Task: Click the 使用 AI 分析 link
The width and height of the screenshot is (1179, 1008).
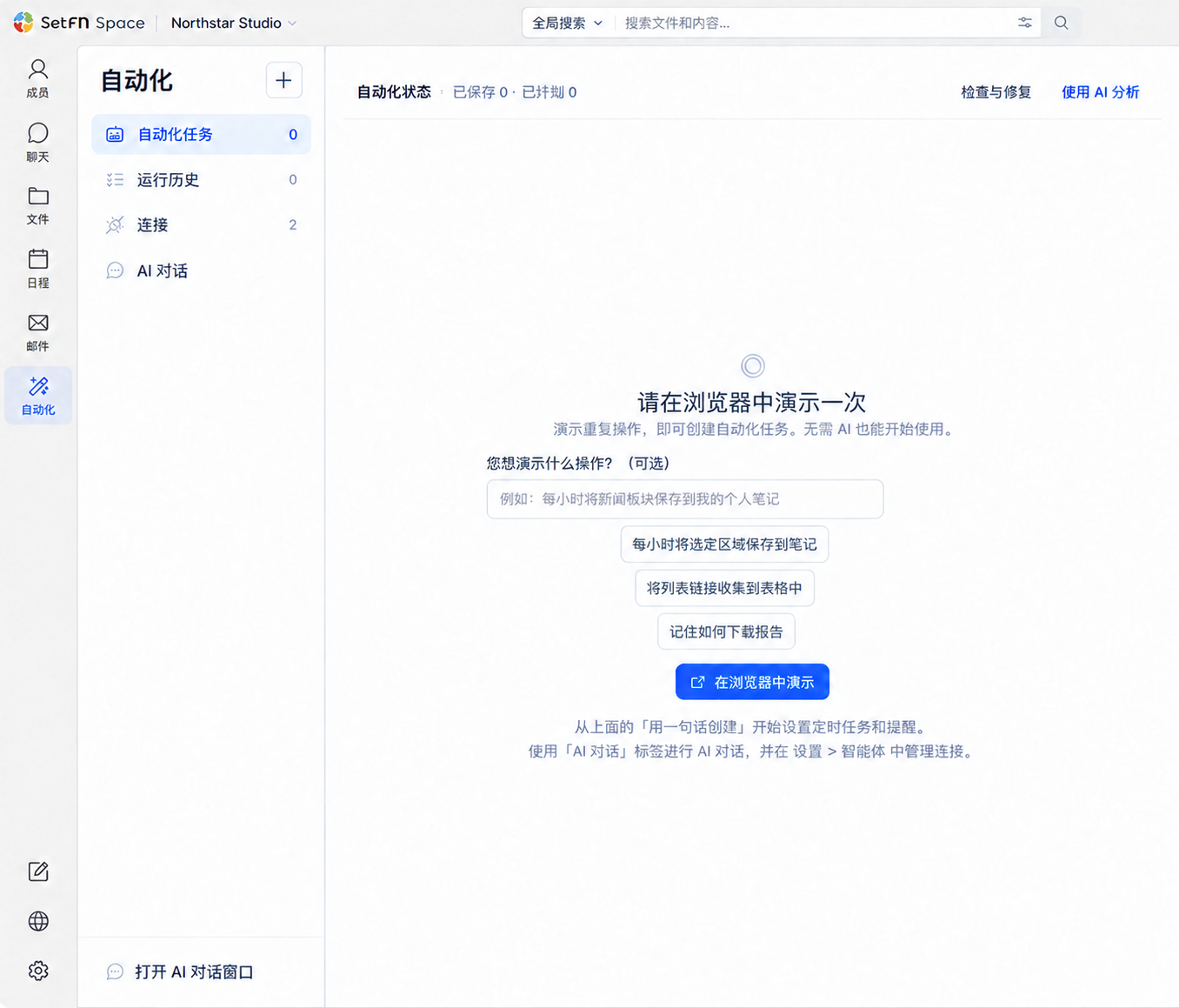Action: [x=1100, y=92]
